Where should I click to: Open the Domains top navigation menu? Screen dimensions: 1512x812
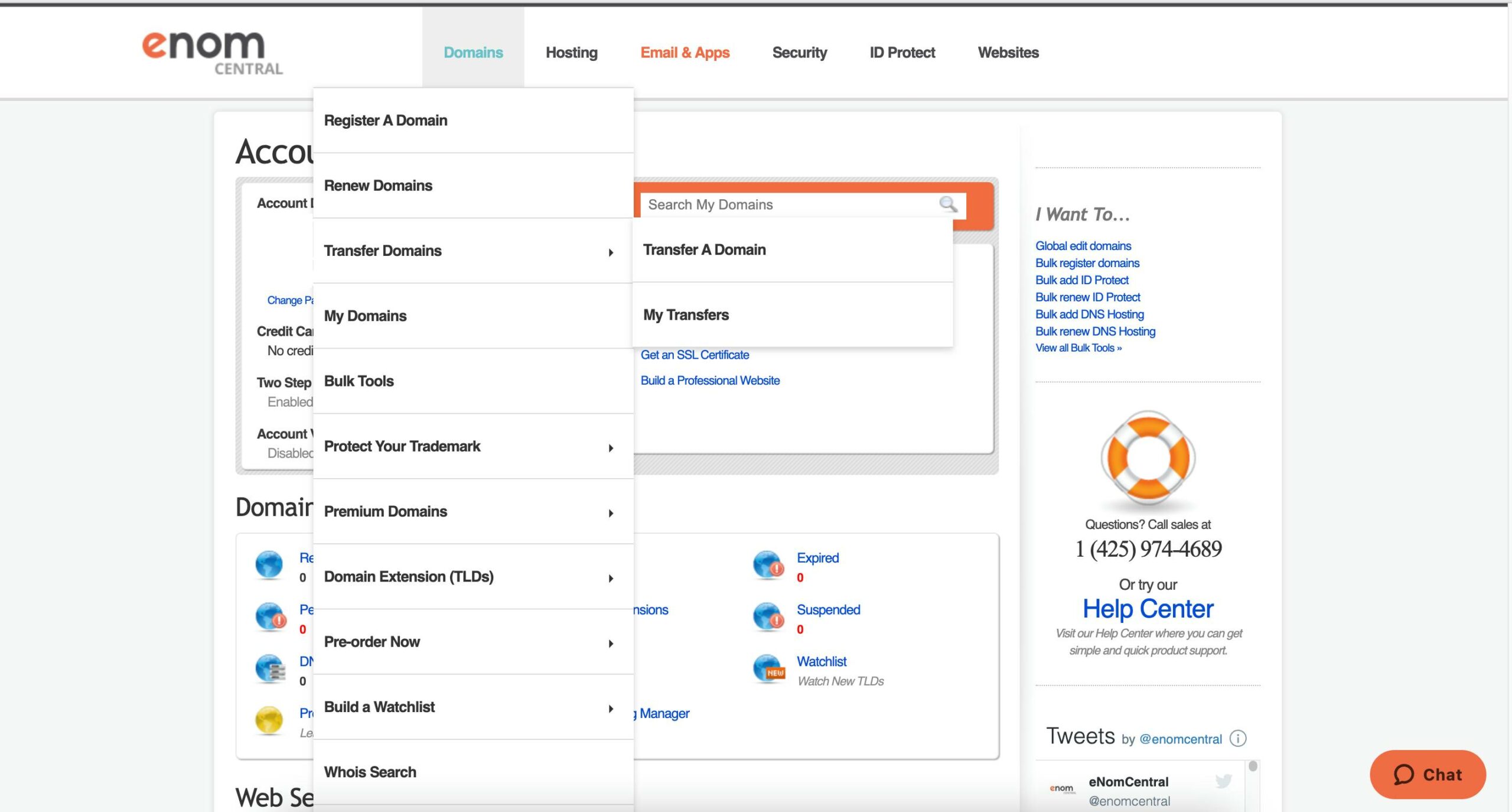[x=473, y=53]
